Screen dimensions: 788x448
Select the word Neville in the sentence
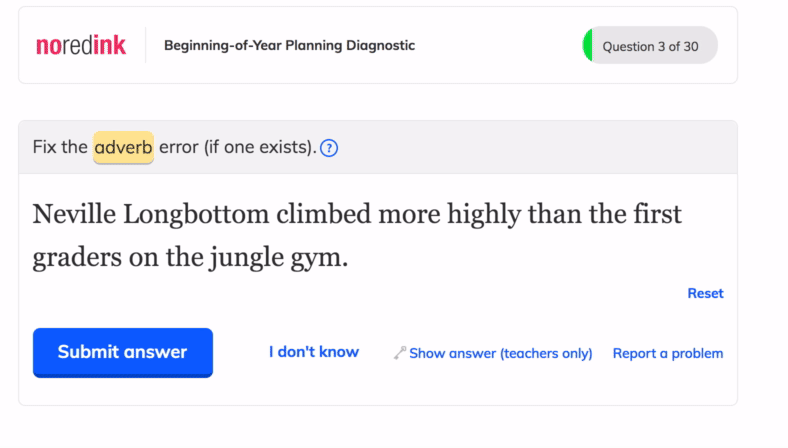(x=74, y=214)
